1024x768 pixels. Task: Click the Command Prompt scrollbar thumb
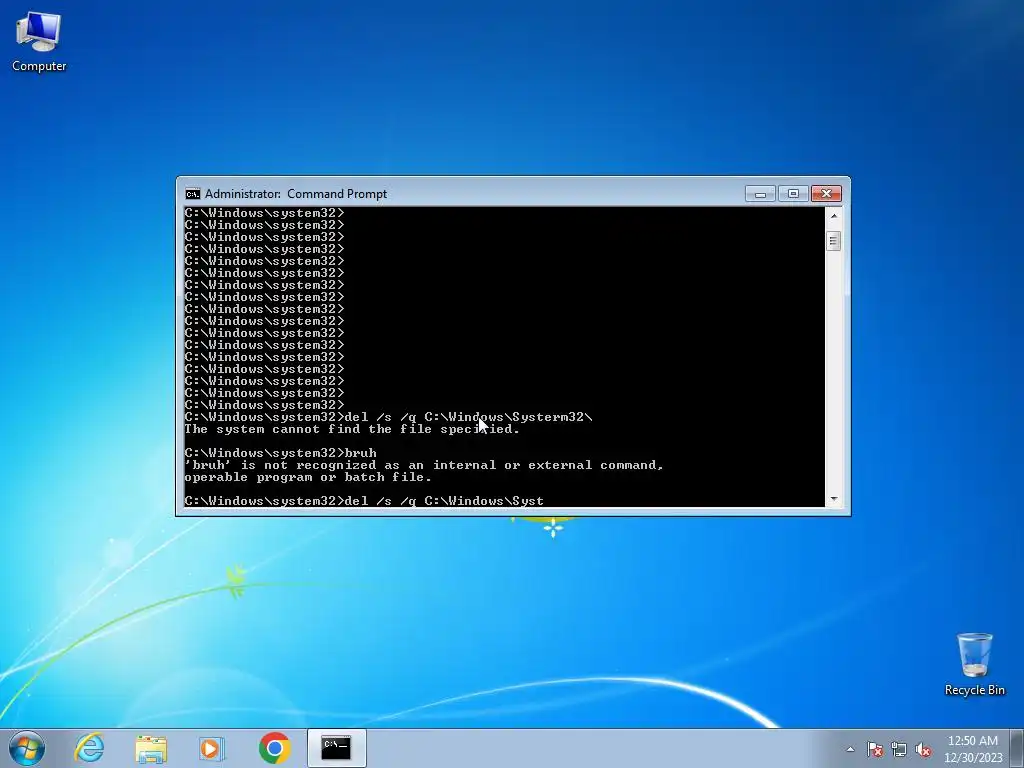click(x=833, y=241)
